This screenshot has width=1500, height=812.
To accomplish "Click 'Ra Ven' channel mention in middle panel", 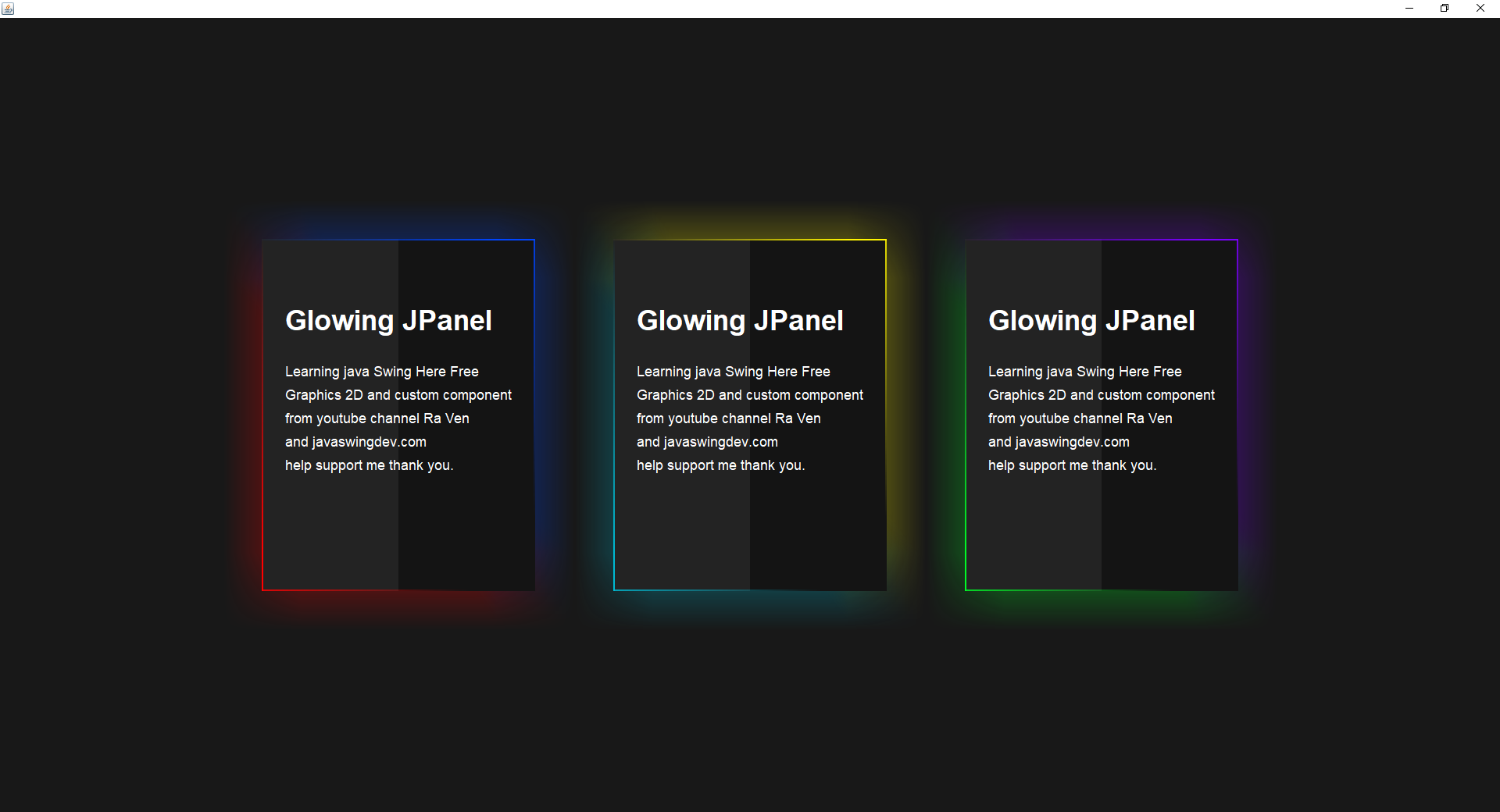I will 798,418.
